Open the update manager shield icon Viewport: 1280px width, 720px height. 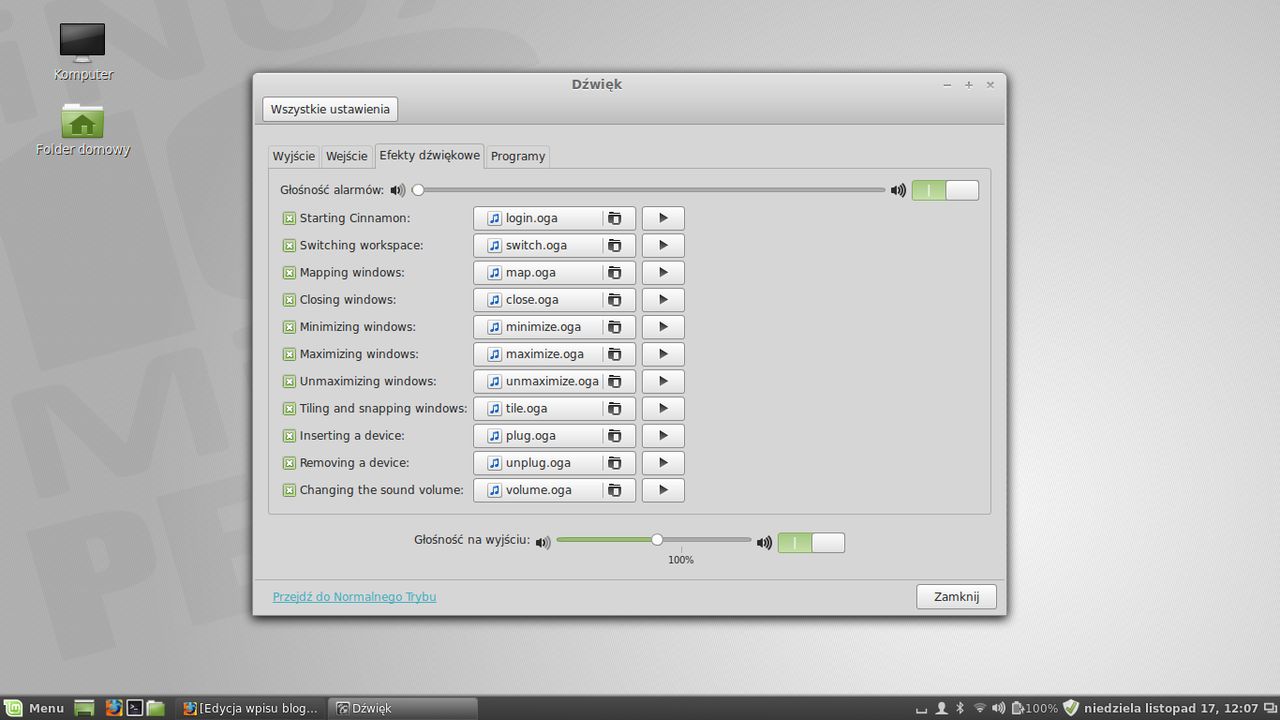tap(1071, 708)
